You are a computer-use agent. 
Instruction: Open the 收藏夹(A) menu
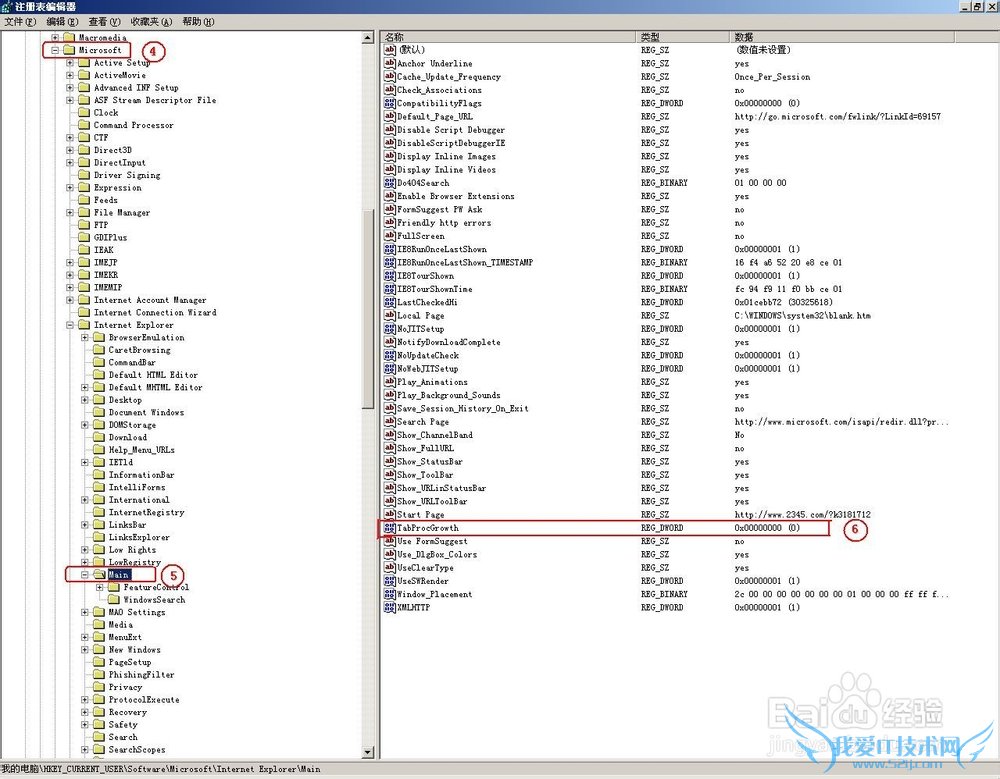coord(151,21)
